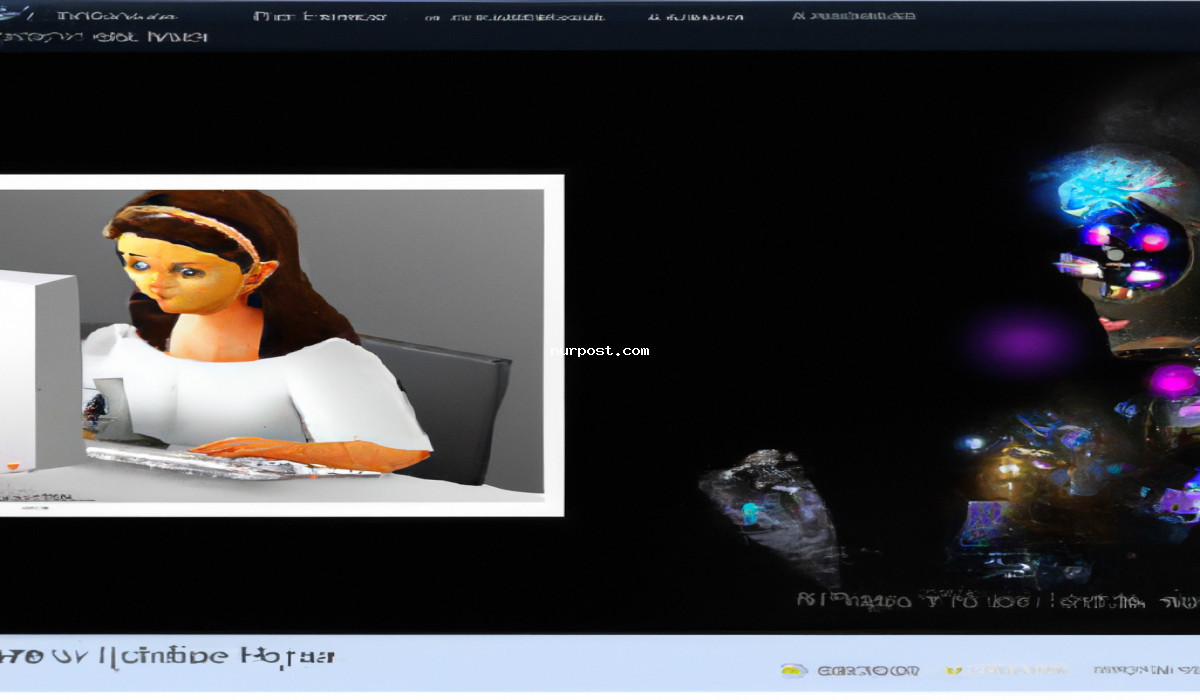Click the nurpost.com watermark link

point(600,351)
